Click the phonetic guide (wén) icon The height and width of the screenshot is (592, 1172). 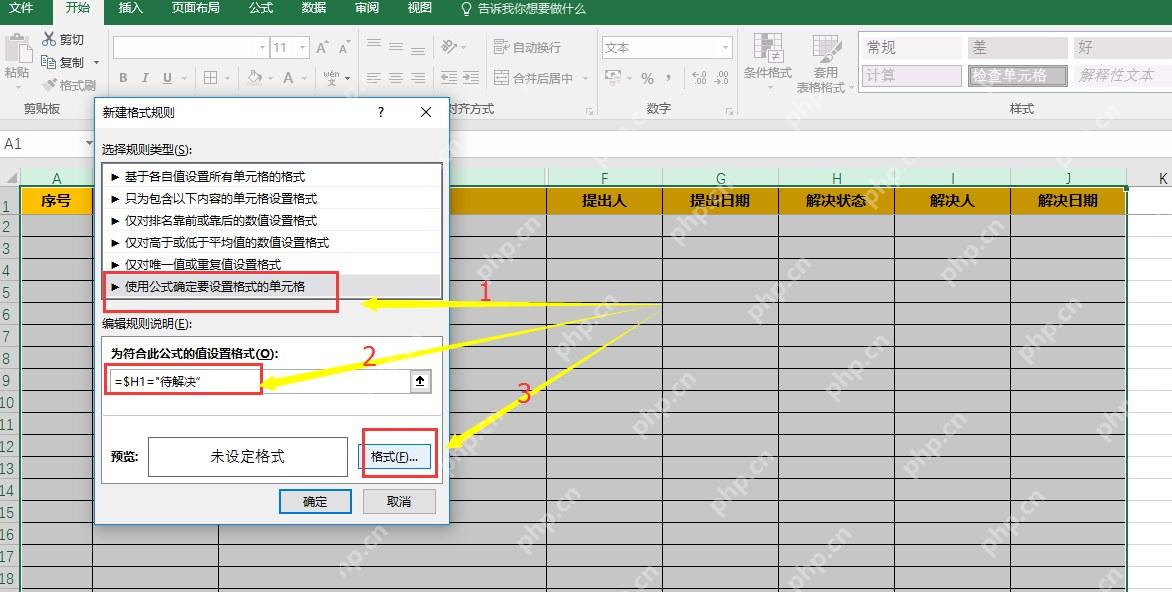point(332,78)
